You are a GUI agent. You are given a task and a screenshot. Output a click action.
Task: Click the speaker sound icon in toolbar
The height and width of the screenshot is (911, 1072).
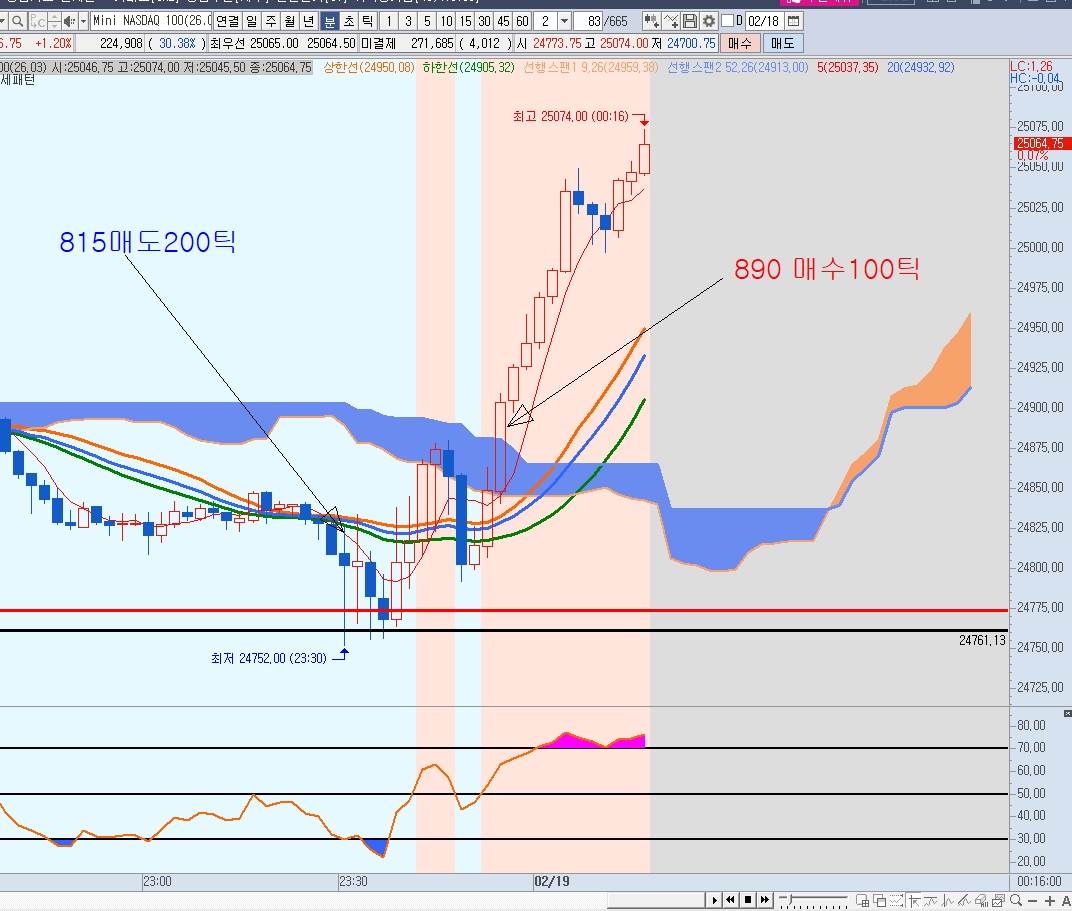(67, 21)
